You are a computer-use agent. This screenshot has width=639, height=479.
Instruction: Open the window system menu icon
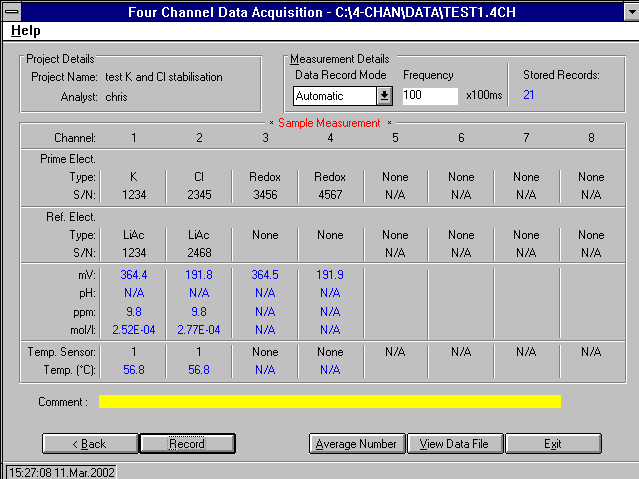tap(12, 11)
